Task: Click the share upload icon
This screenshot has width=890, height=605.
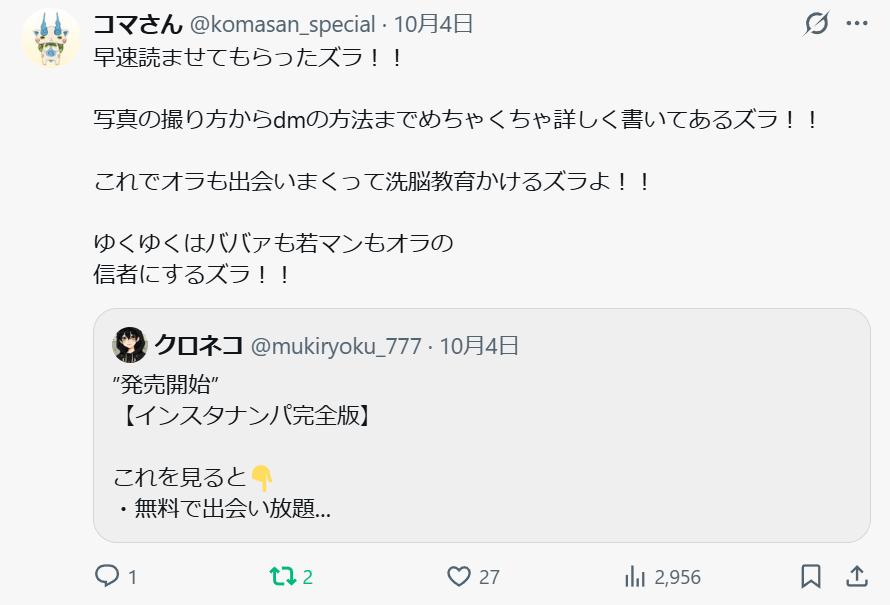Action: [857, 576]
